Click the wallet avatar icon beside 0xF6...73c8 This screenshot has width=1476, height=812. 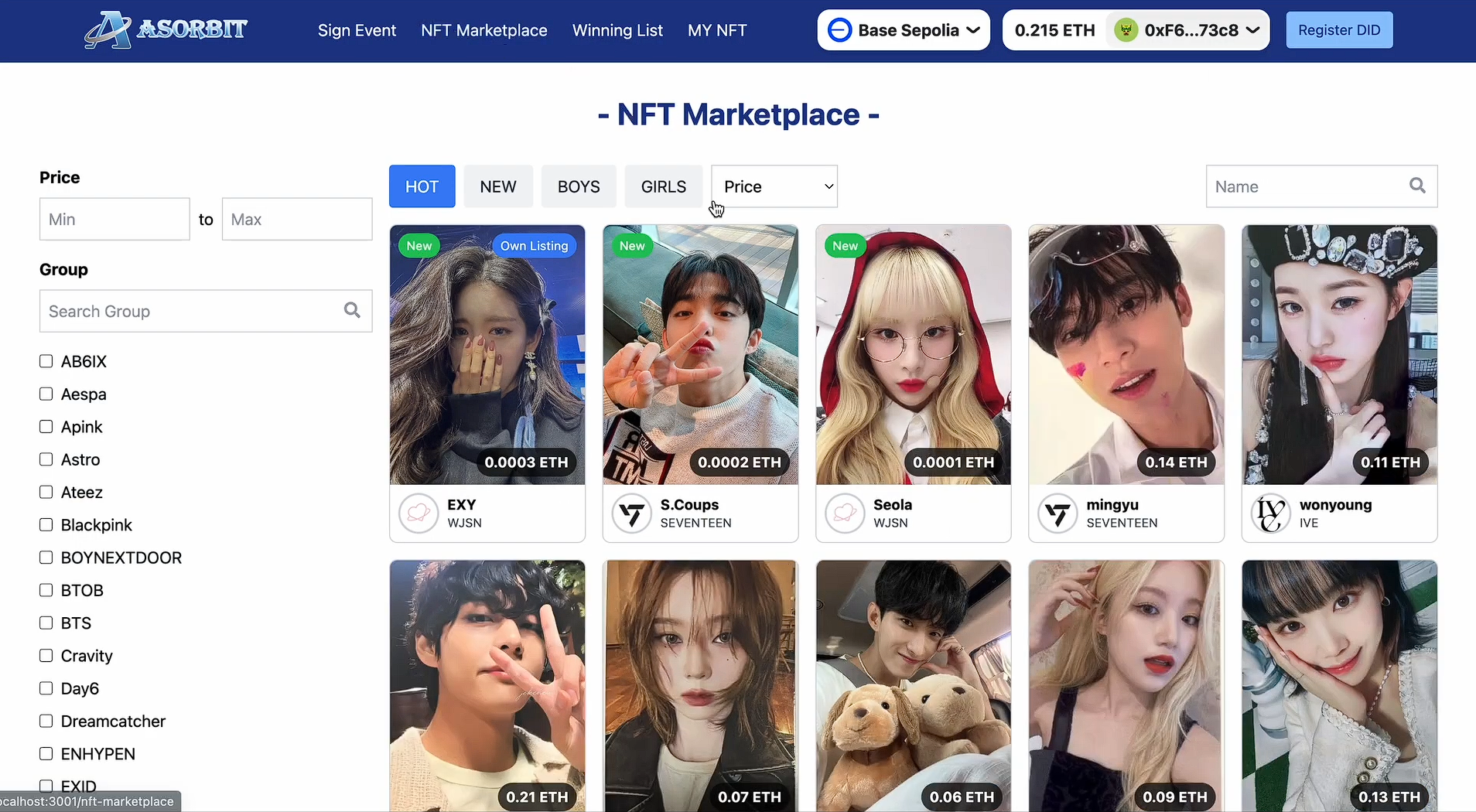[x=1126, y=30]
